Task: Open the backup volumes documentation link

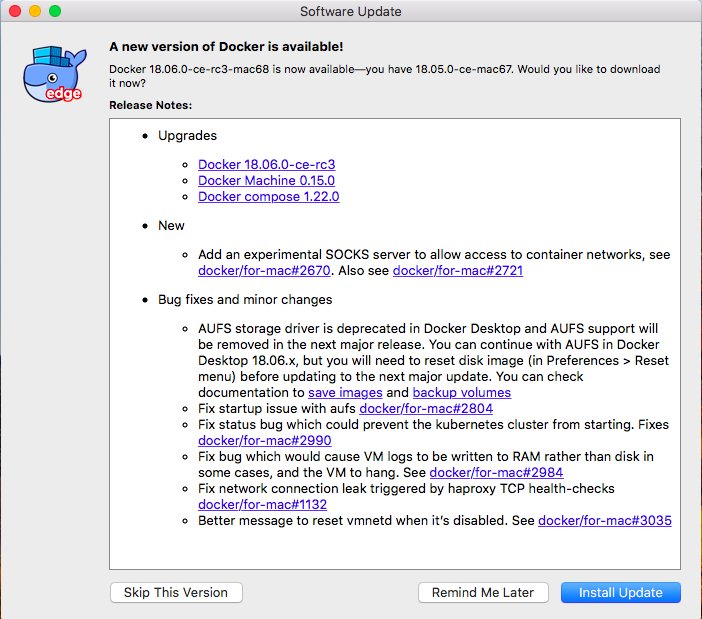Action: click(462, 393)
